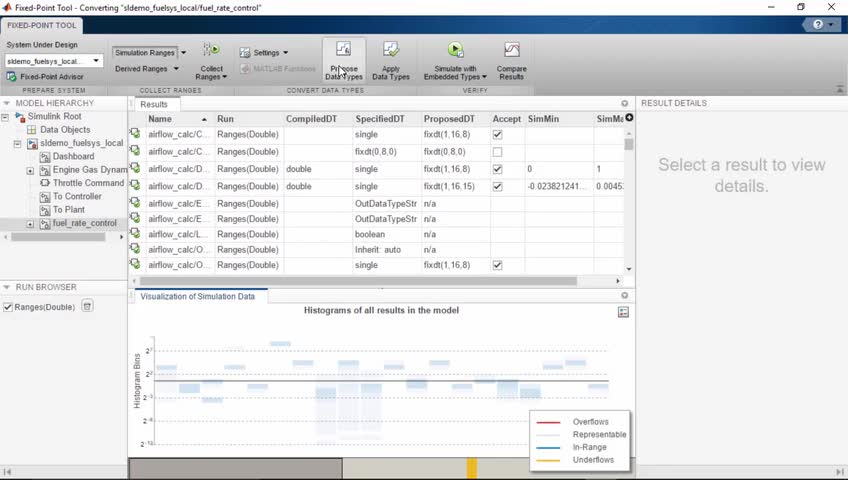
Task: Sort by the SimMin column header
Action: click(559, 119)
